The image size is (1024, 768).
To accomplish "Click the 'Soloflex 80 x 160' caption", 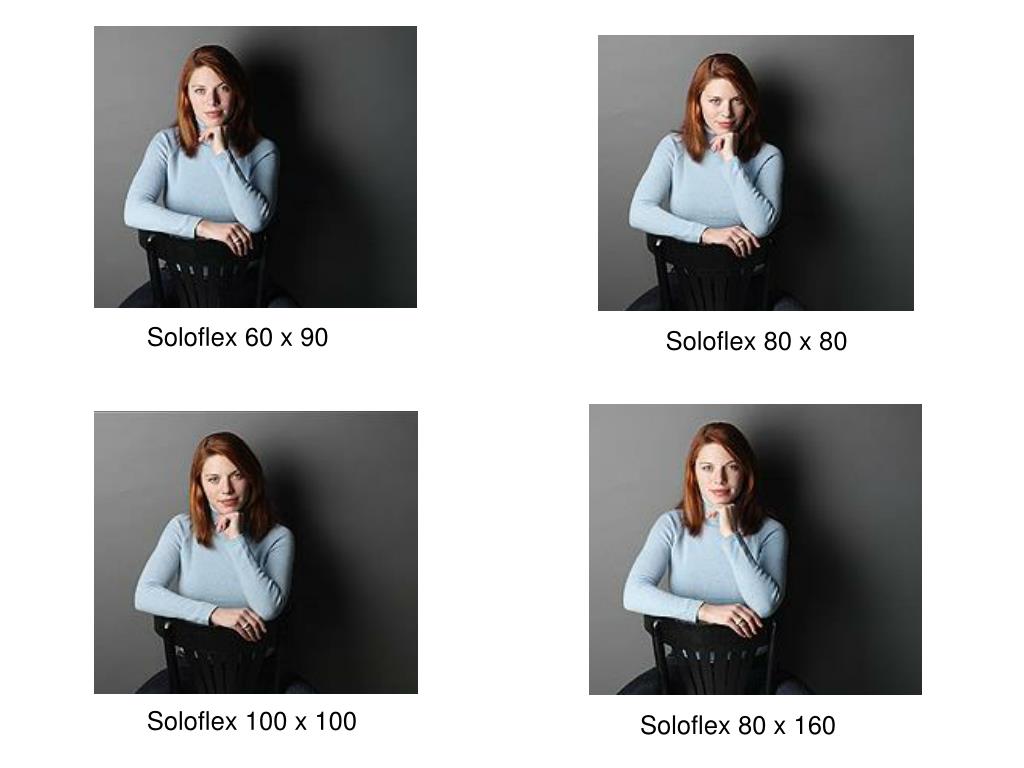I will point(738,726).
